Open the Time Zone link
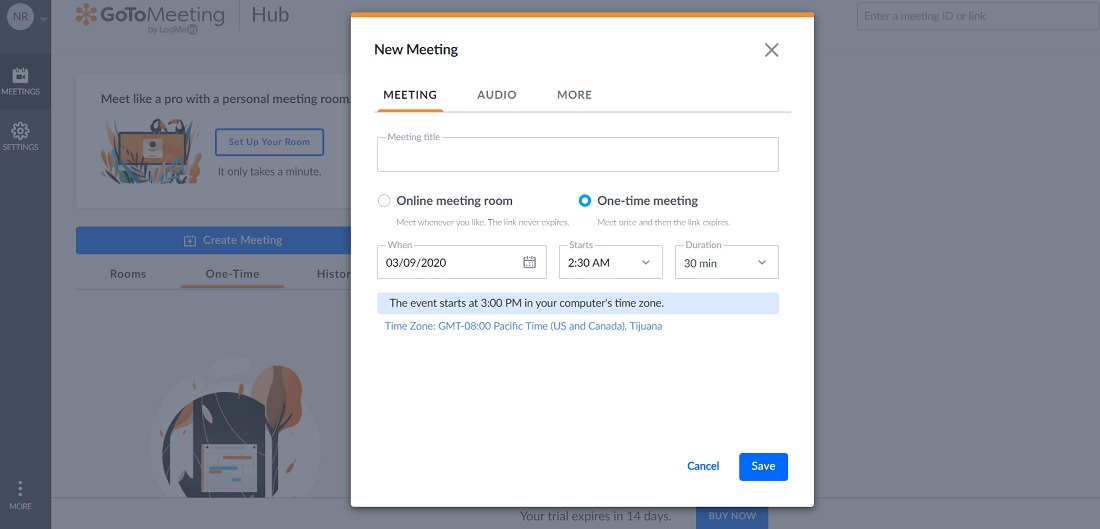Viewport: 1100px width, 529px height. point(523,326)
